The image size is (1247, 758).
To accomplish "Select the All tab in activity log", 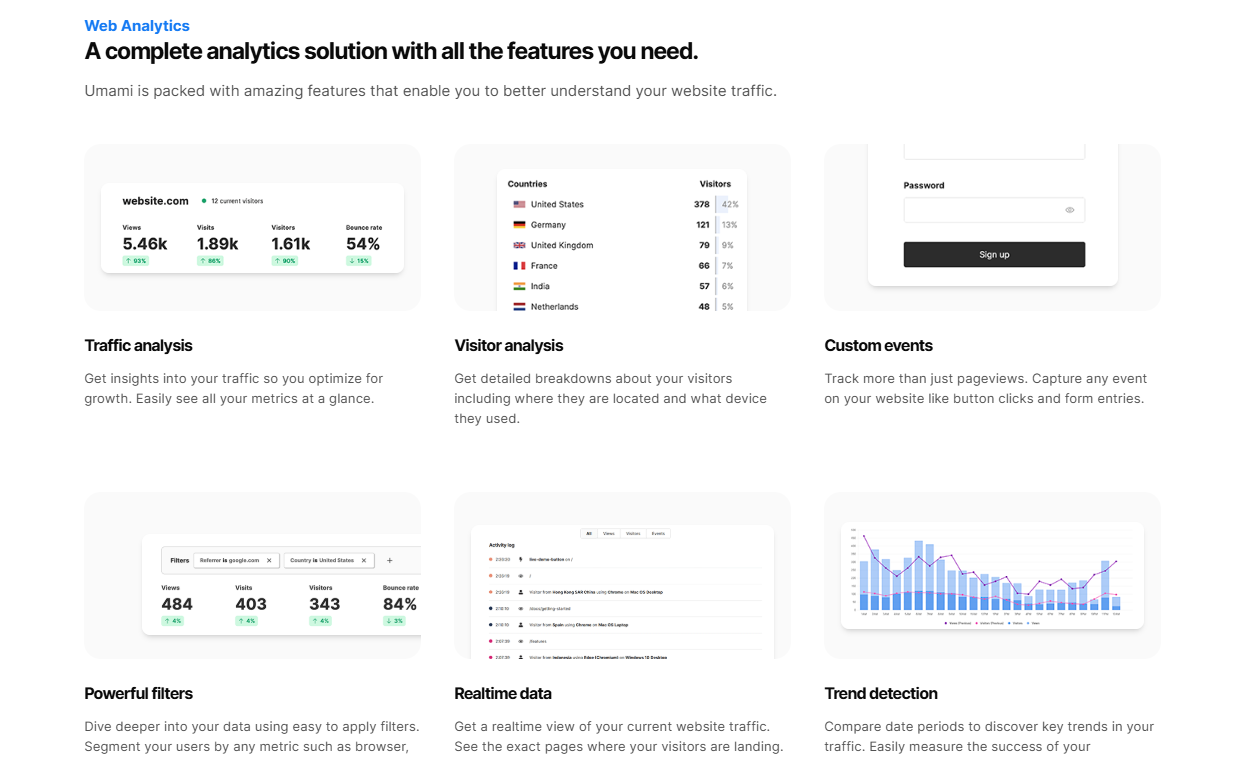I will [x=589, y=534].
